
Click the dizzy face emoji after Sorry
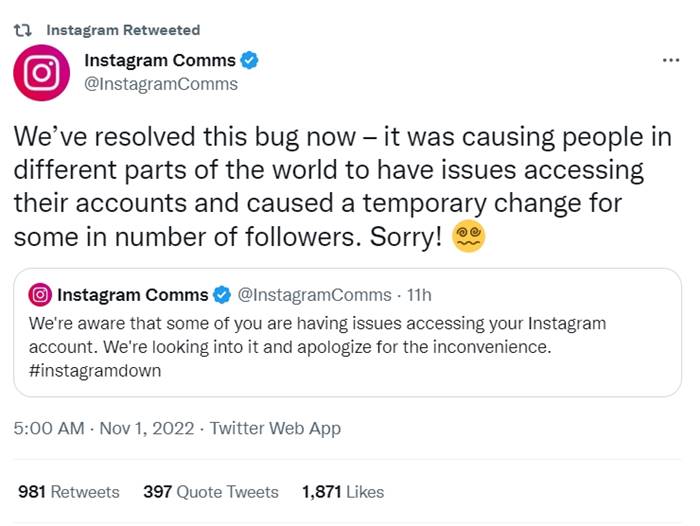point(469,237)
